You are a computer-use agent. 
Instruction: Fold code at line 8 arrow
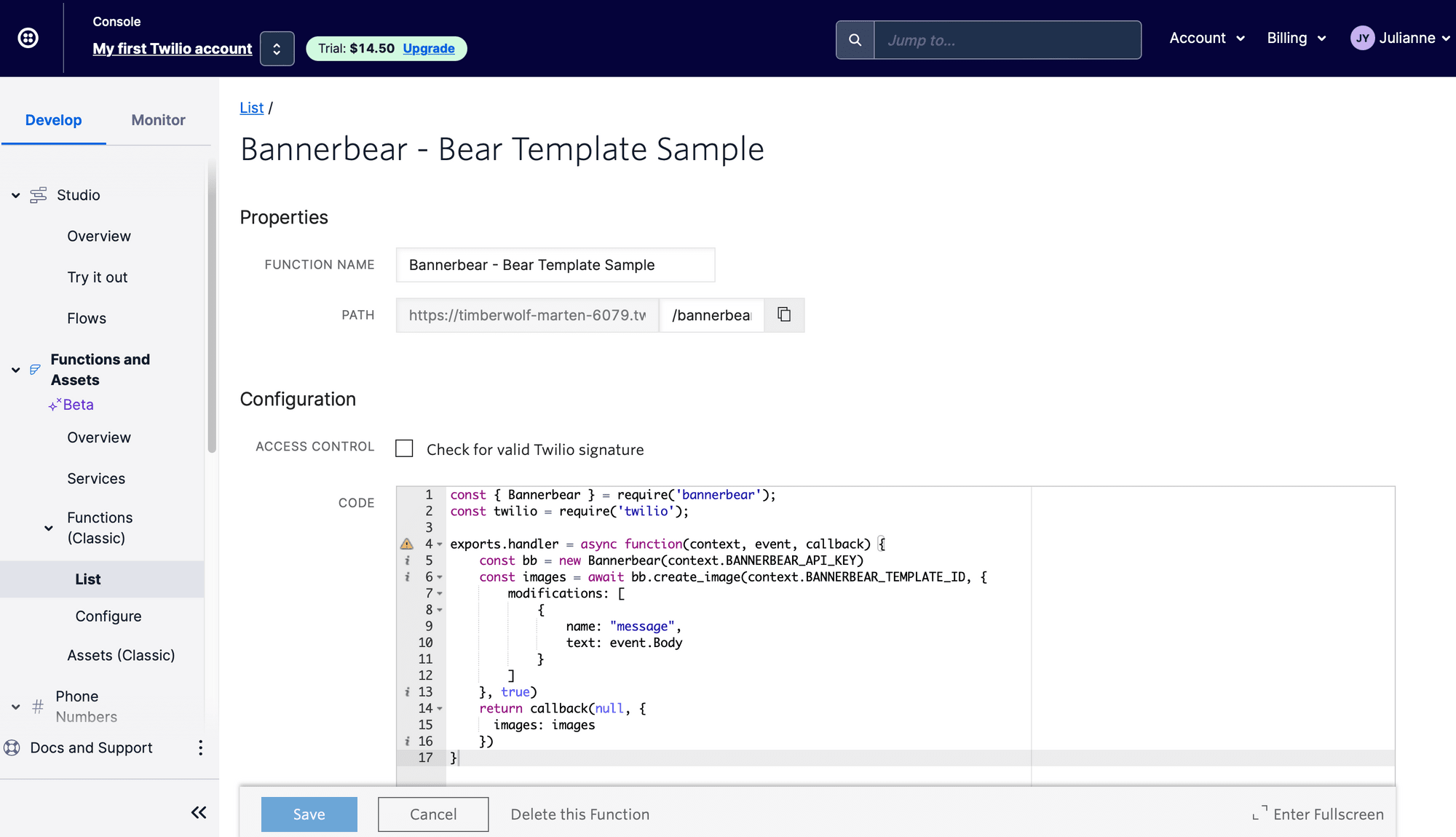click(x=440, y=610)
